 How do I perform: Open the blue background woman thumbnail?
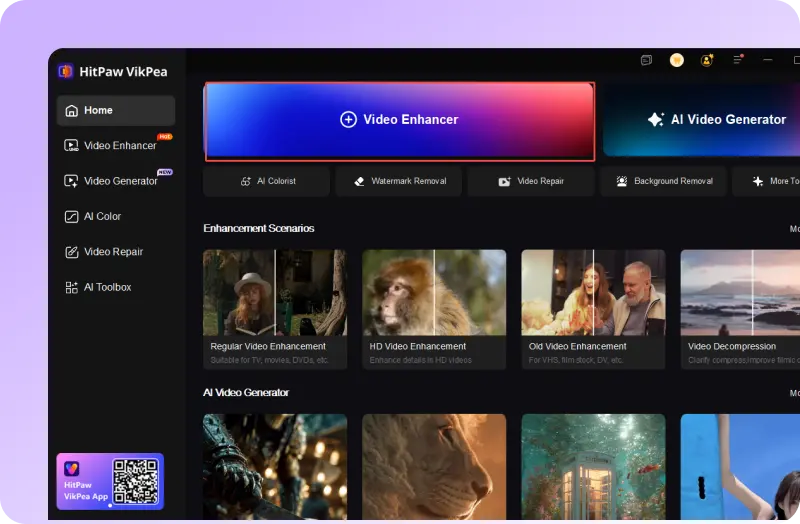pyautogui.click(x=740, y=467)
